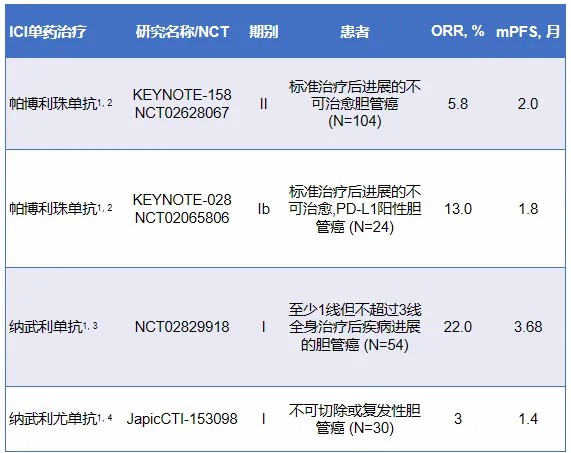Click the 纳武利单抗 drug name cell
This screenshot has width=571, height=453.
54,327
